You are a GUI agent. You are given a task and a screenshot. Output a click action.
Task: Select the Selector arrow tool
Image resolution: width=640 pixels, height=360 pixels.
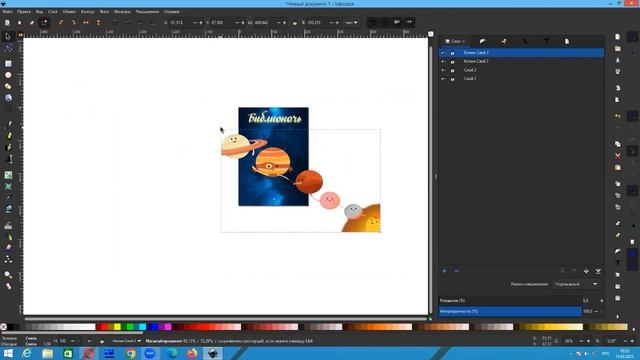tap(8, 37)
